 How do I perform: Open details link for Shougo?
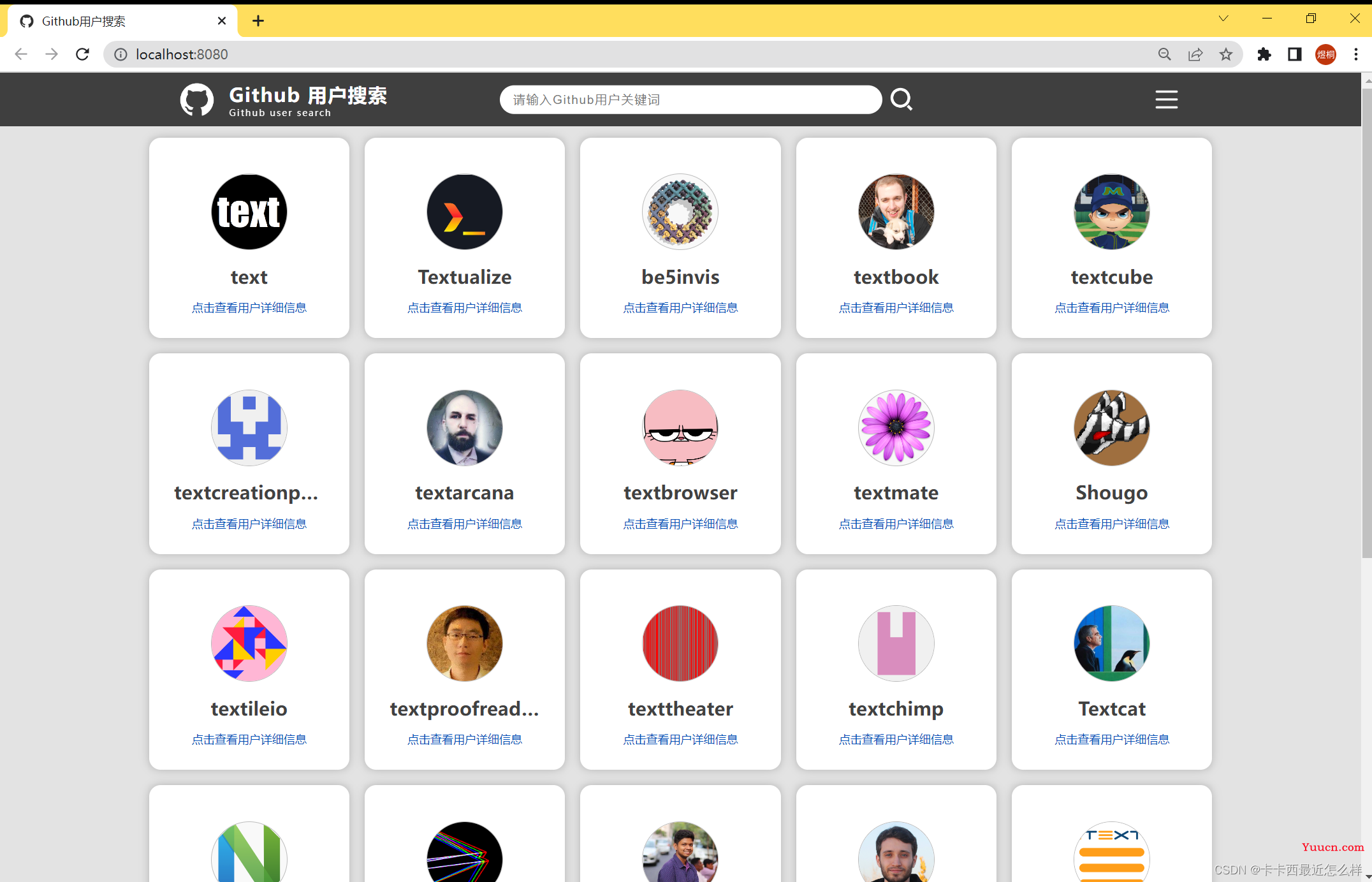[x=1111, y=524]
